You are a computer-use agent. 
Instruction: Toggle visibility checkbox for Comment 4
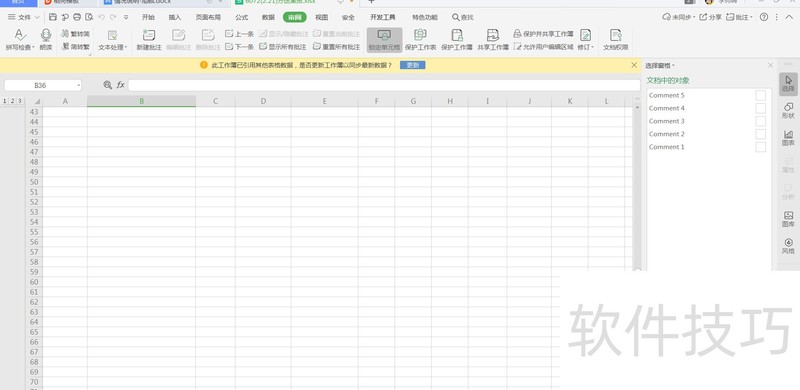(x=761, y=108)
